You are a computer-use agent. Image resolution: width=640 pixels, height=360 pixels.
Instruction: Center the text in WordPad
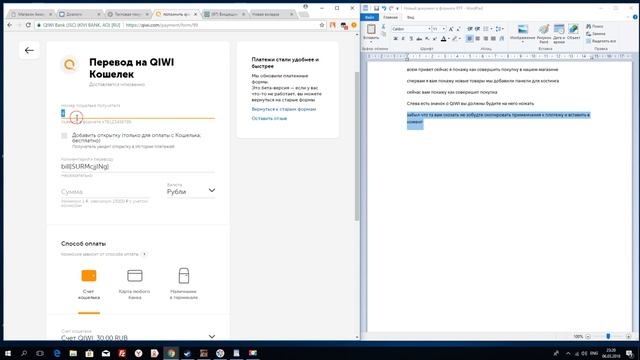pyautogui.click(x=478, y=38)
